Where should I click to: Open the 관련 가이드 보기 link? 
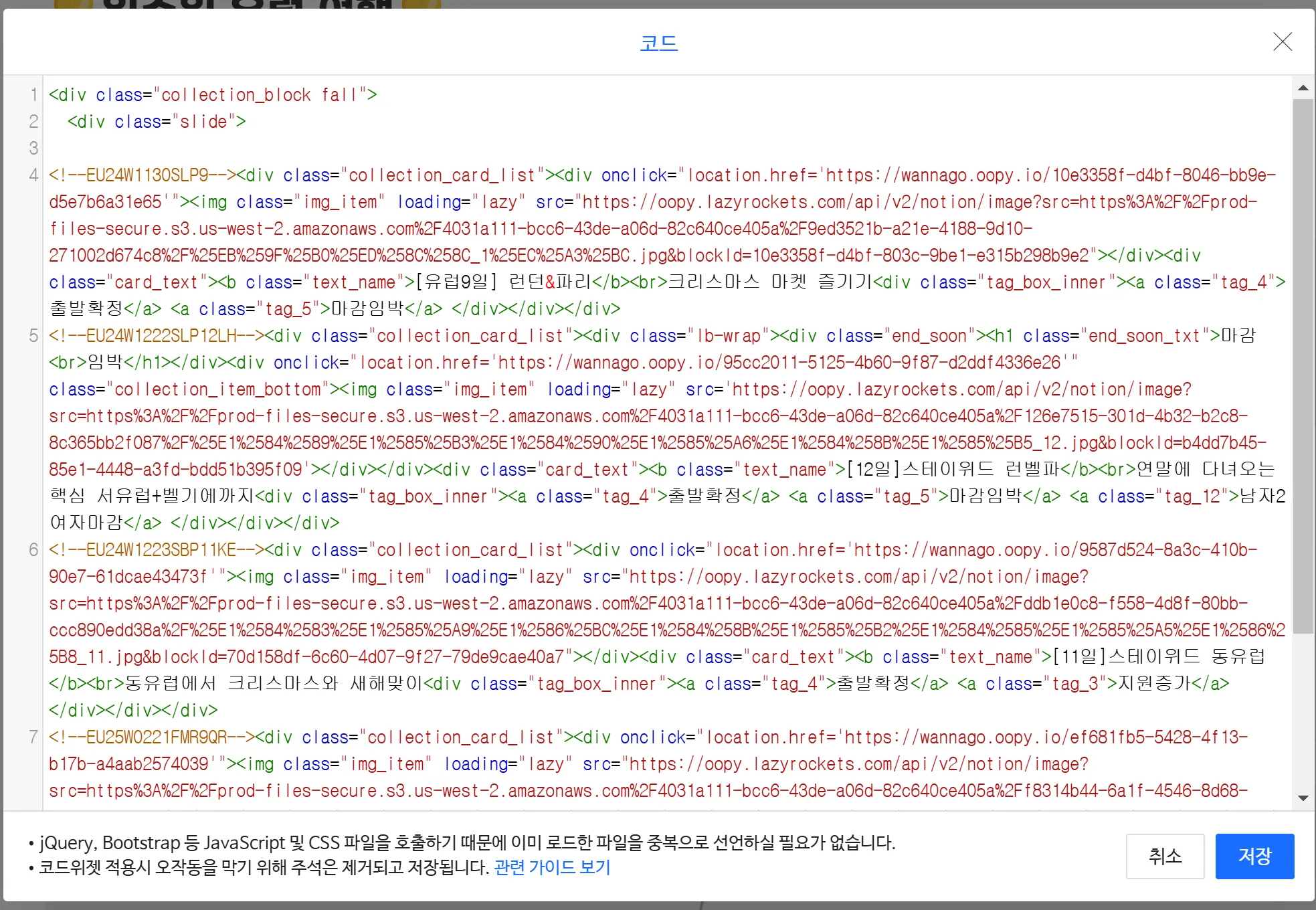point(552,867)
